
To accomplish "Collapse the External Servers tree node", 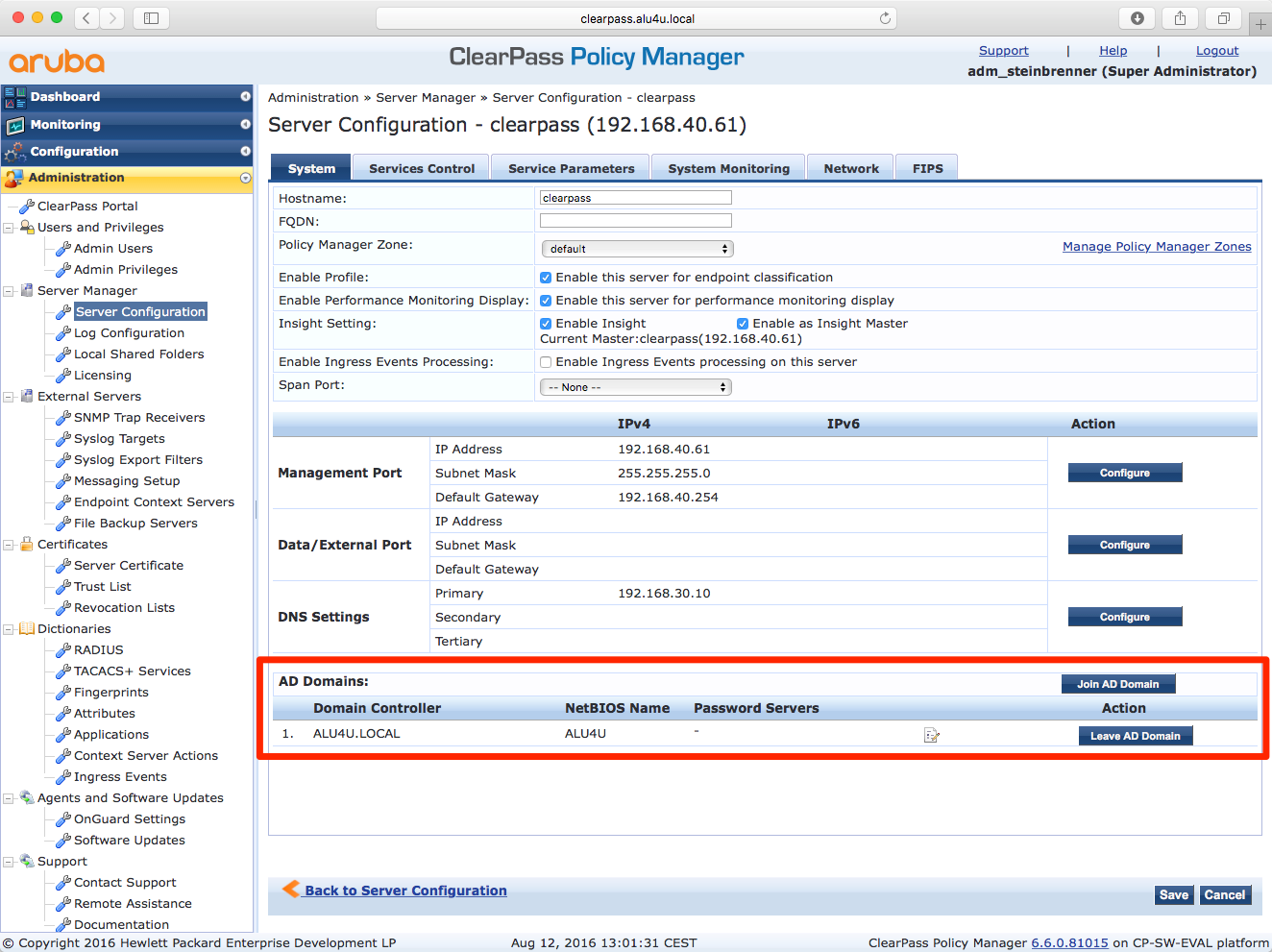I will click(9, 397).
